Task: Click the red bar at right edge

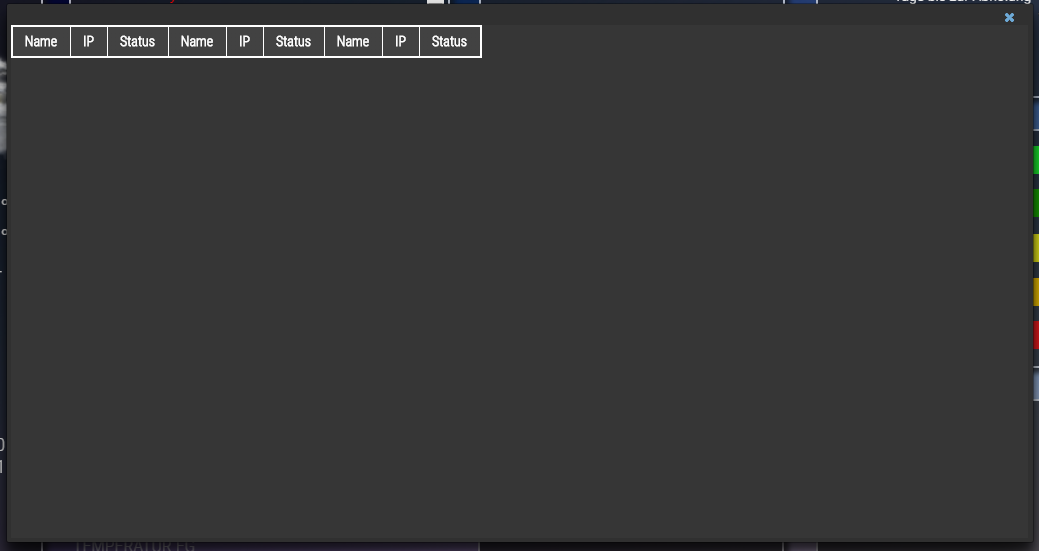Action: [x=1035, y=335]
